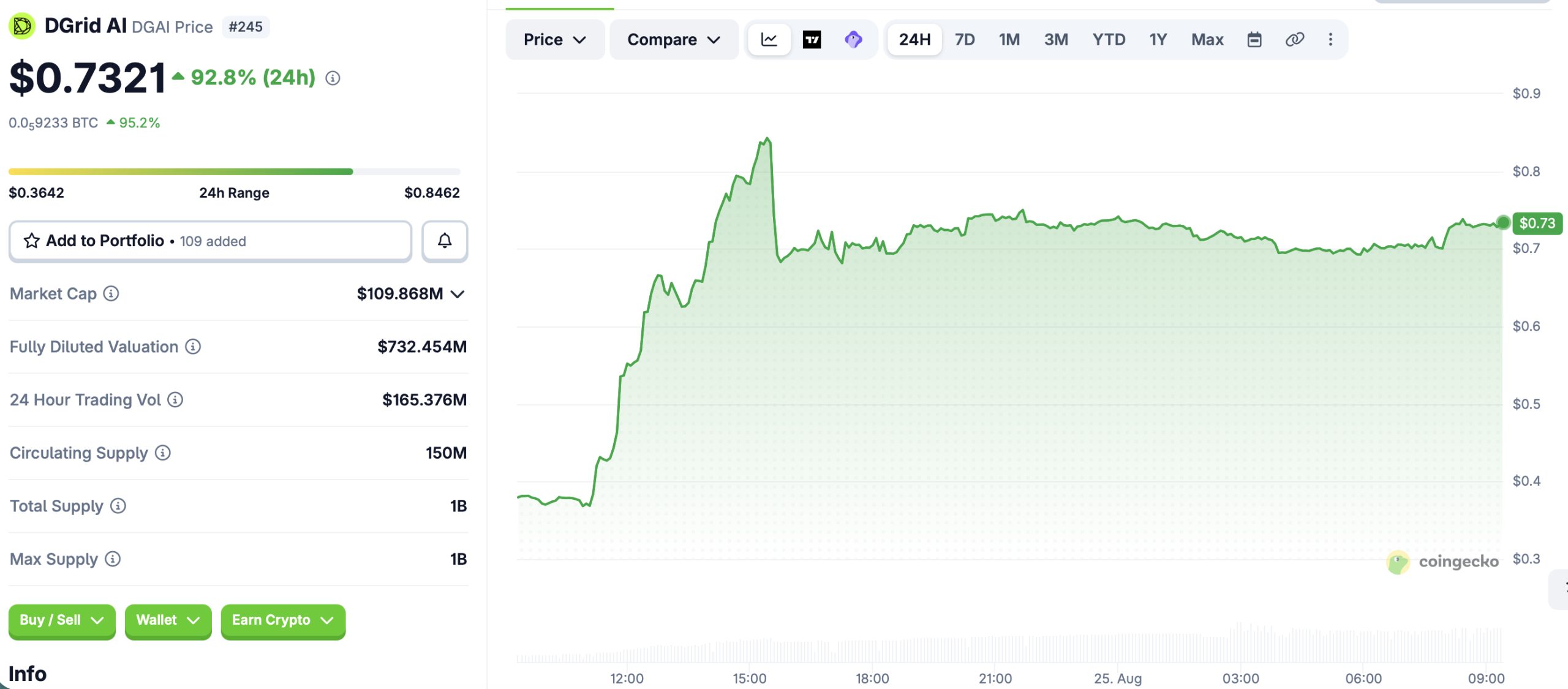The width and height of the screenshot is (1568, 689).
Task: Open the Wallet dropdown
Action: pyautogui.click(x=168, y=620)
